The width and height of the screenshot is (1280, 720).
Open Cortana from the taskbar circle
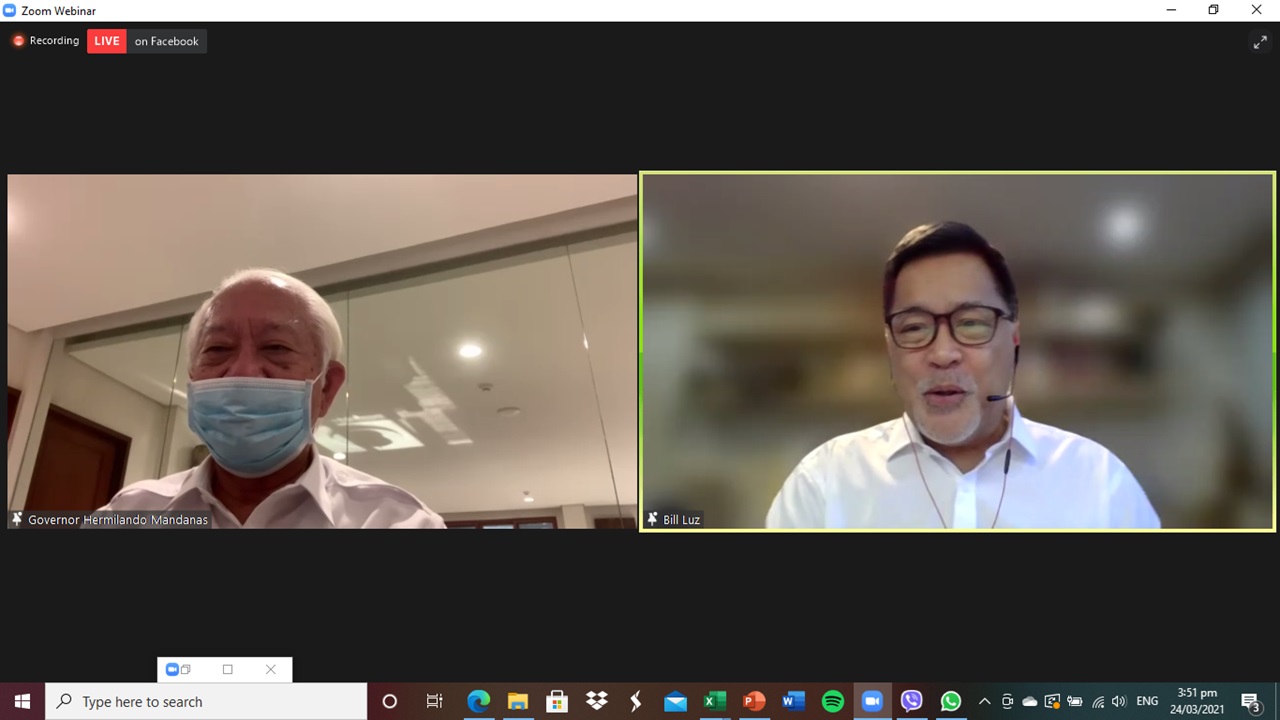390,701
